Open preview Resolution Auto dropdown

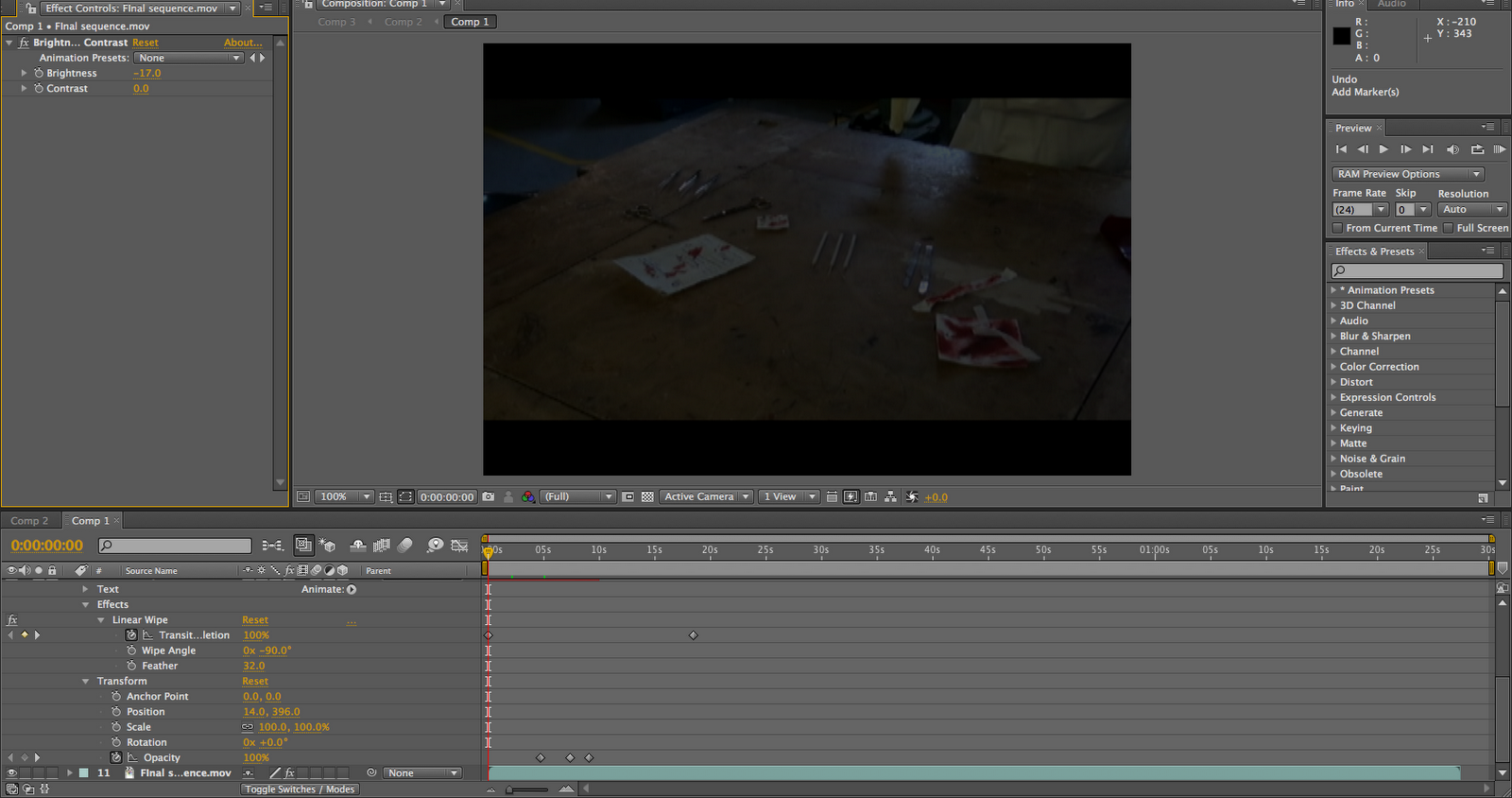[1471, 209]
